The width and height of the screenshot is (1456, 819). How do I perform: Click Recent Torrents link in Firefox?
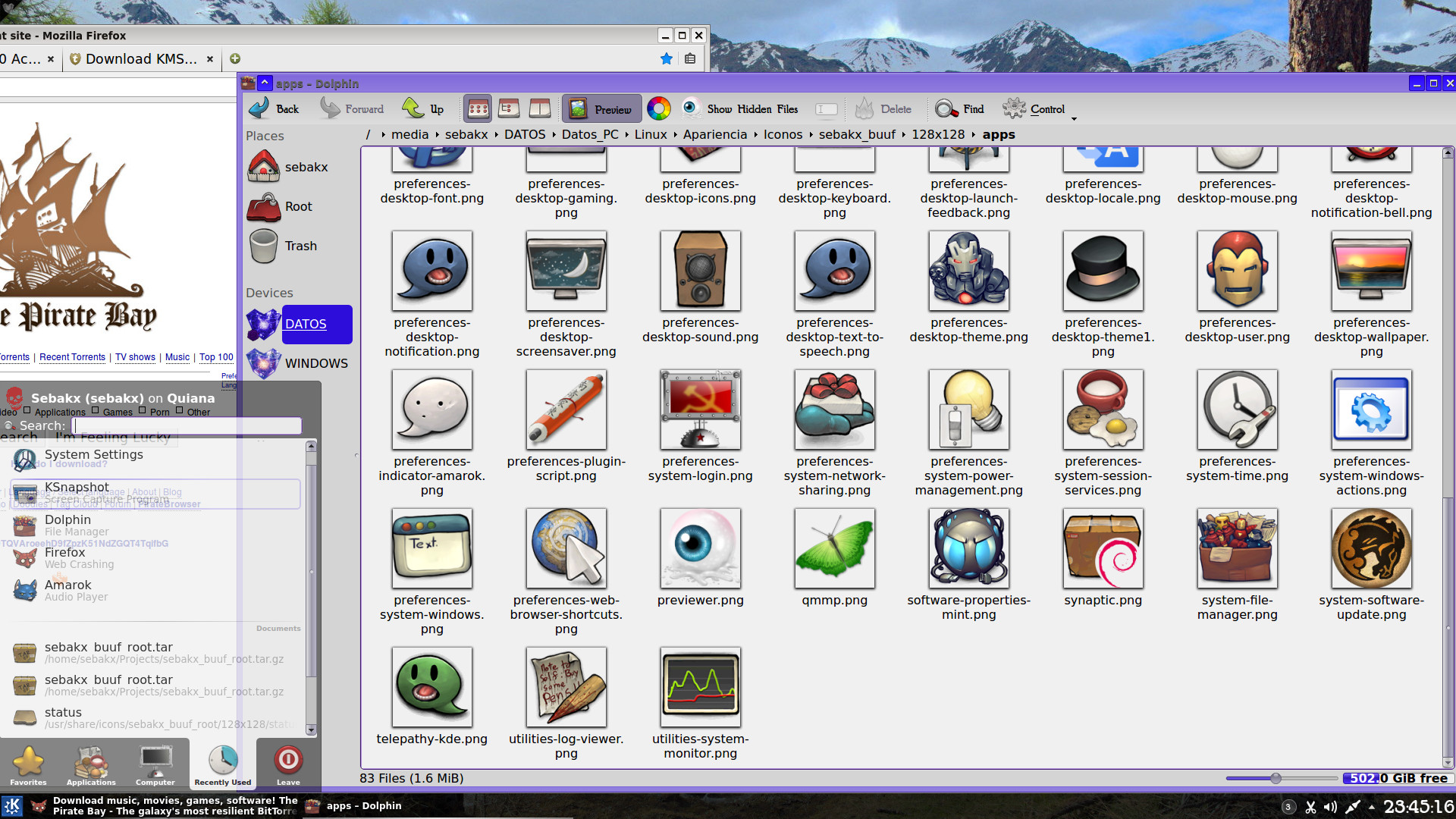pyautogui.click(x=72, y=357)
